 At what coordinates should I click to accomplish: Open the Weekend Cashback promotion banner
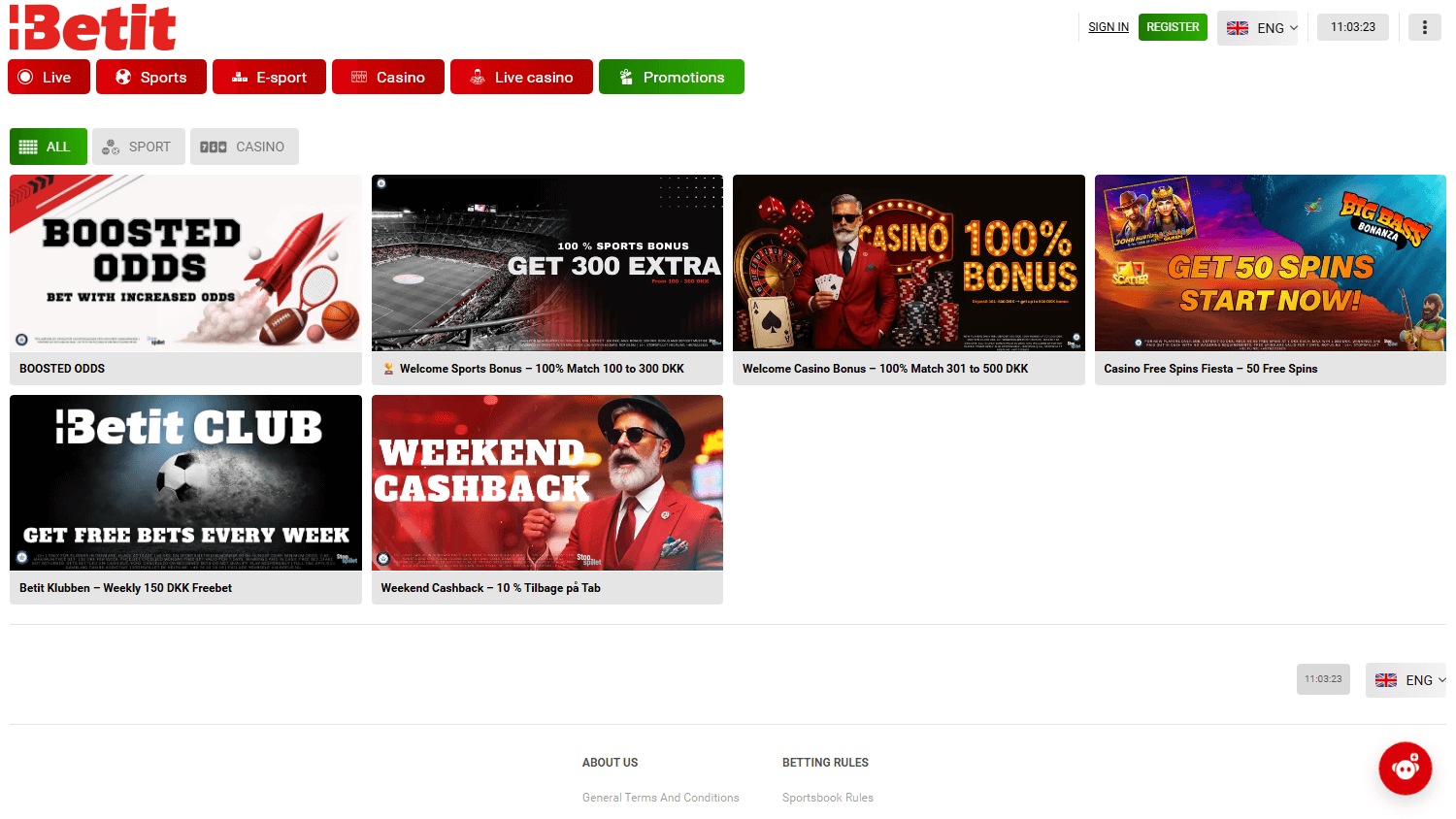pyautogui.click(x=546, y=482)
